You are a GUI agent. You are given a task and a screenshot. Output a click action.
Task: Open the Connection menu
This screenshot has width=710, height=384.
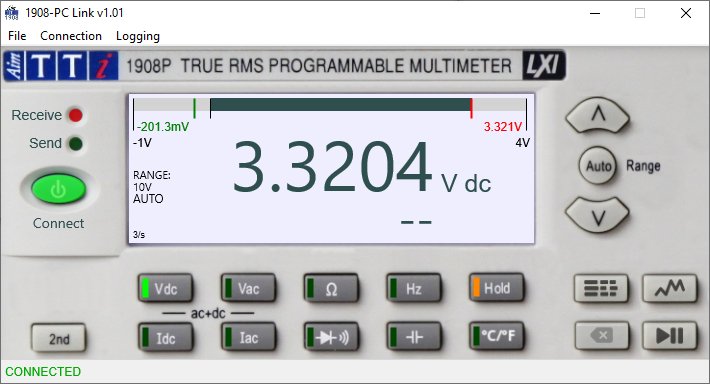(71, 36)
